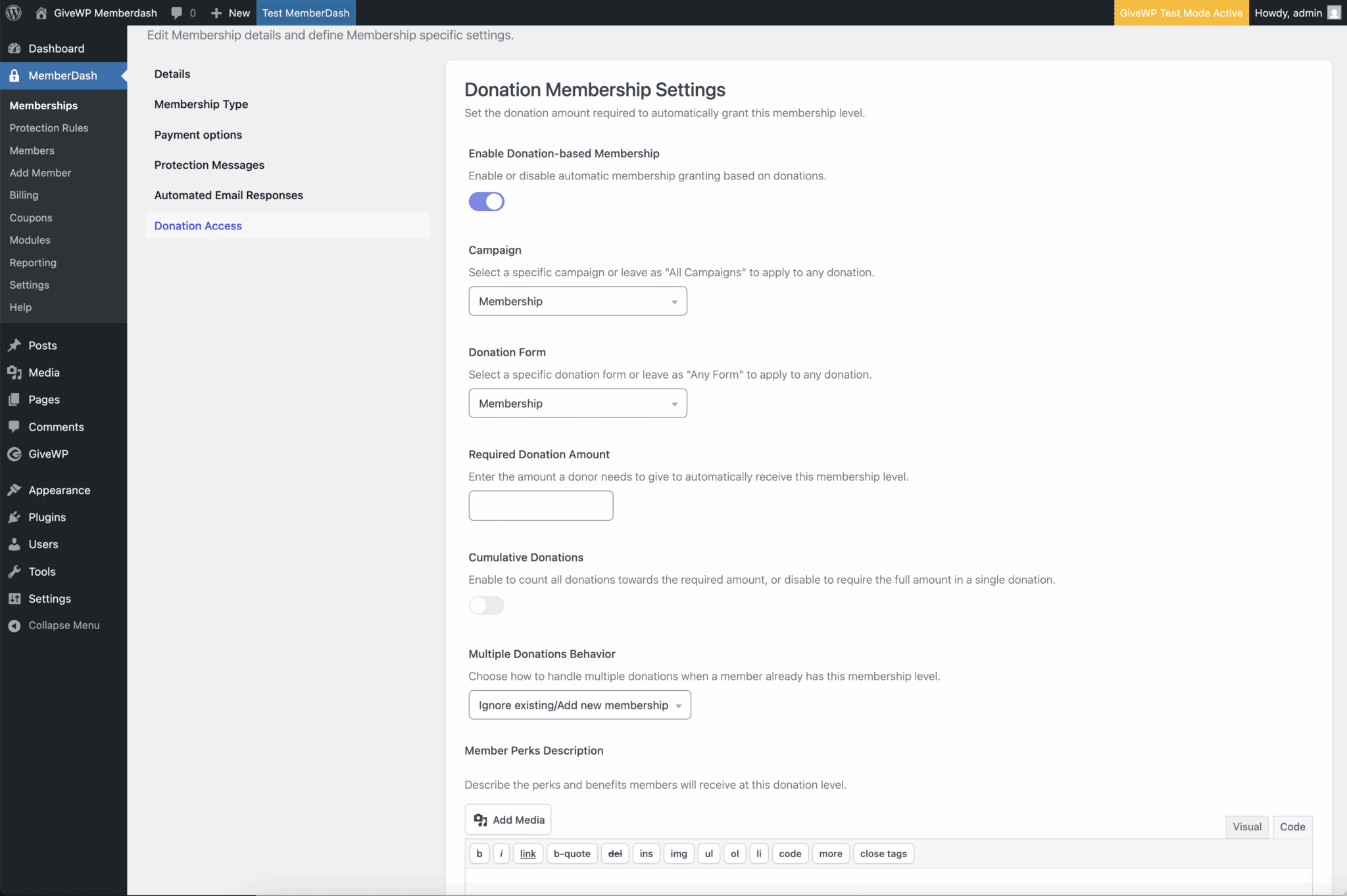Image resolution: width=1347 pixels, height=896 pixels.
Task: Click the b-quote quicktag button
Action: click(572, 853)
